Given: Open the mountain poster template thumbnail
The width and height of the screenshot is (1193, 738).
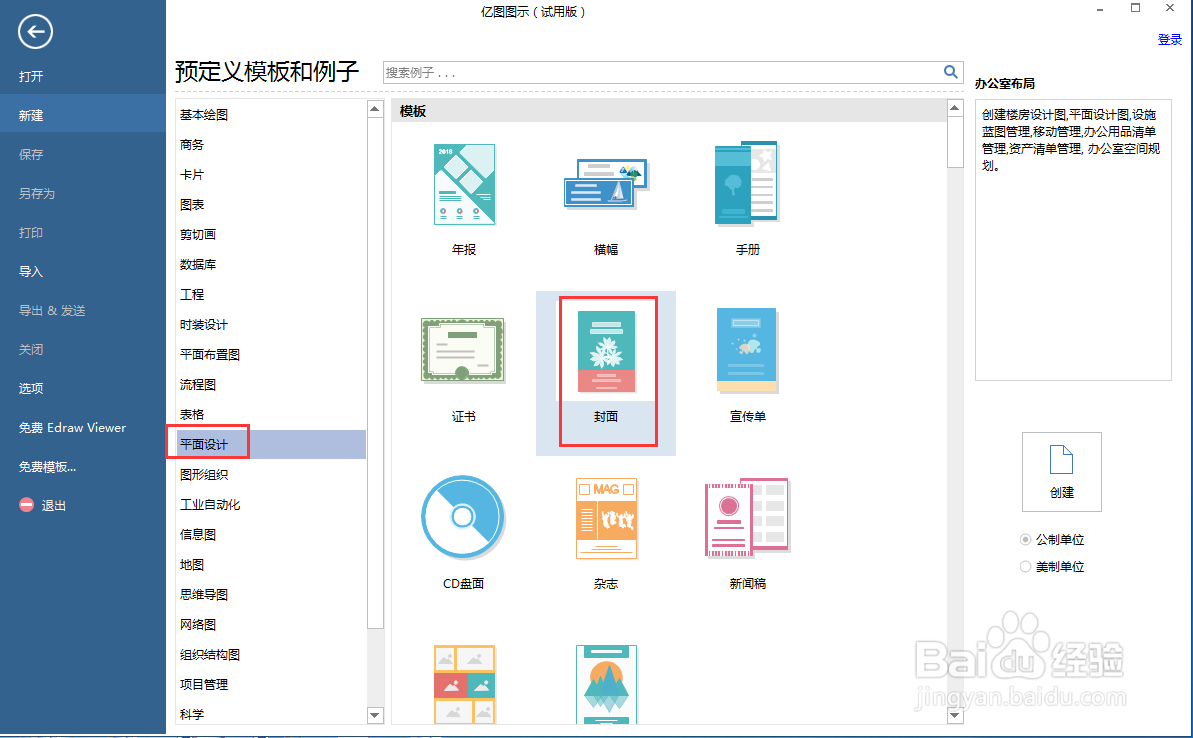Looking at the screenshot, I should point(606,684).
